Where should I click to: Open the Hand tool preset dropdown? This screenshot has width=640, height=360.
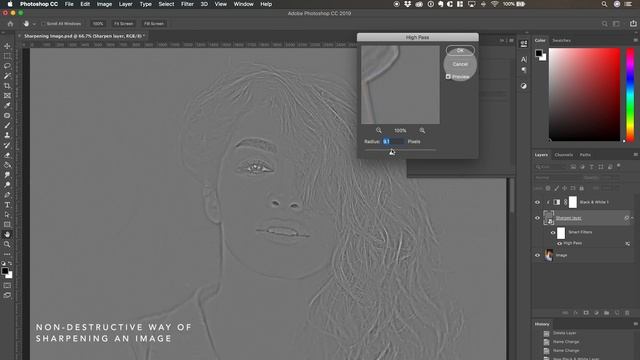34,24
